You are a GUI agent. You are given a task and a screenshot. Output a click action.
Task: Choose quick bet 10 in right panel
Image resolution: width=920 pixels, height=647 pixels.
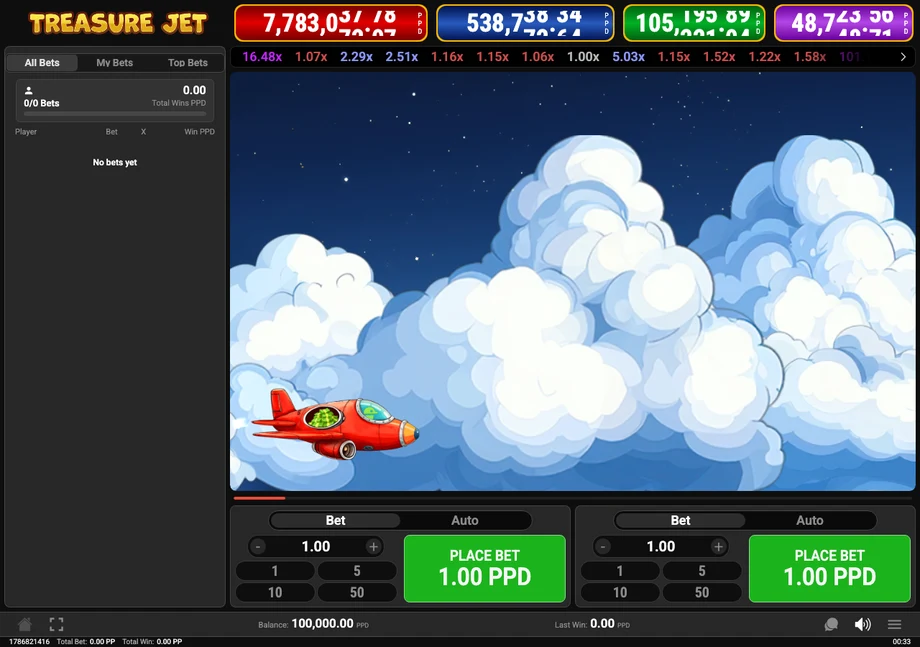[620, 592]
